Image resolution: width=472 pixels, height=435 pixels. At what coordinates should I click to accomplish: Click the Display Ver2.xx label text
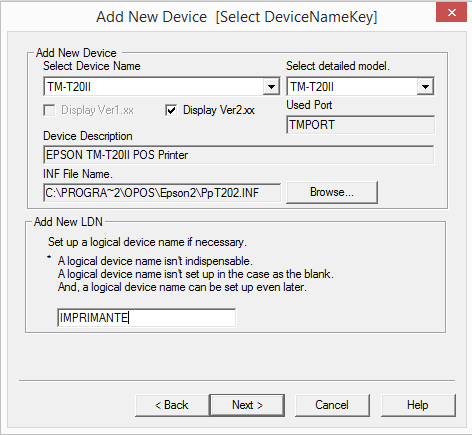[219, 110]
